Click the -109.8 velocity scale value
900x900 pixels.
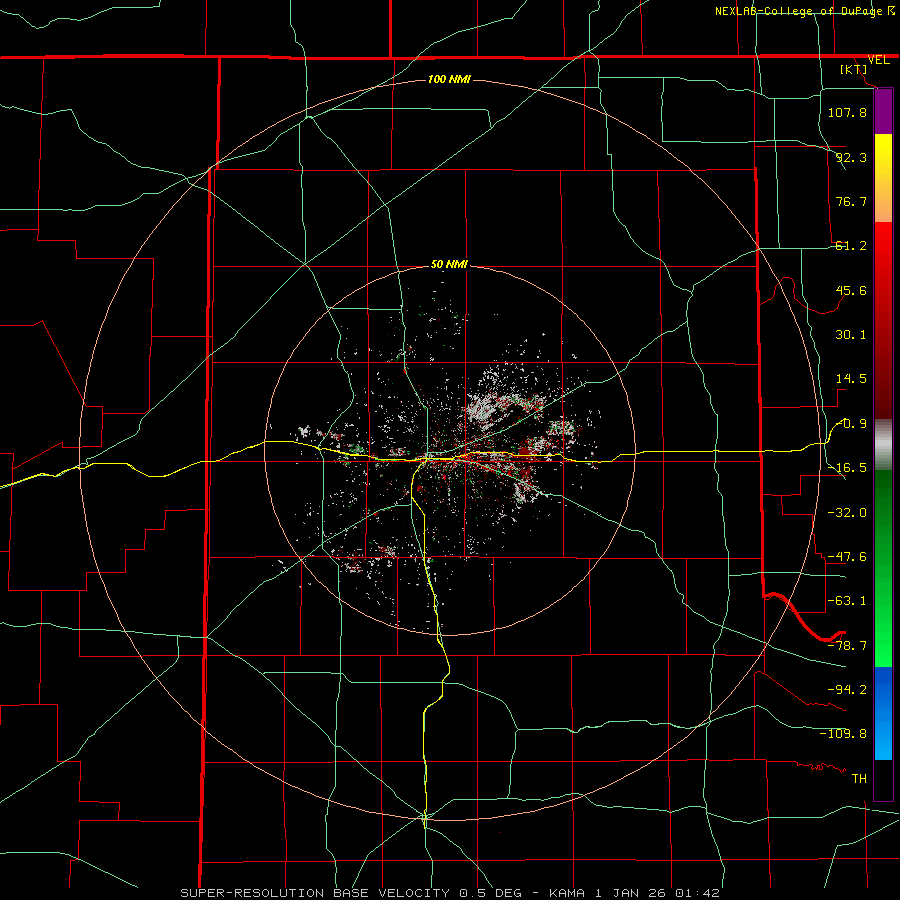[x=843, y=734]
